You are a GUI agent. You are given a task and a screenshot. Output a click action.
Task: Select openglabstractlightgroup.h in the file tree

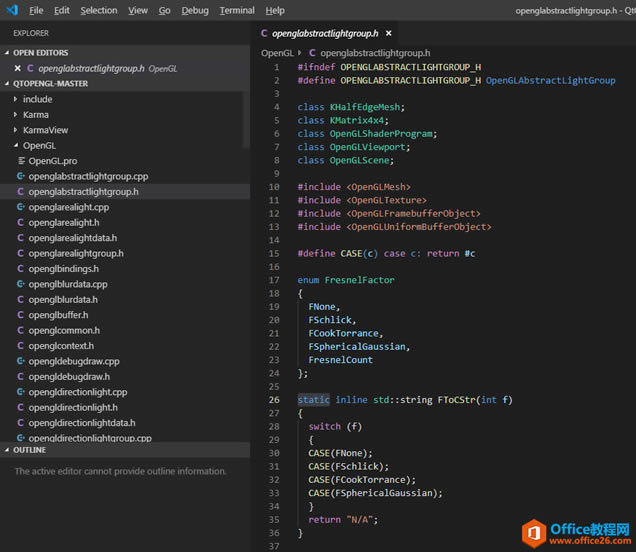[125, 192]
